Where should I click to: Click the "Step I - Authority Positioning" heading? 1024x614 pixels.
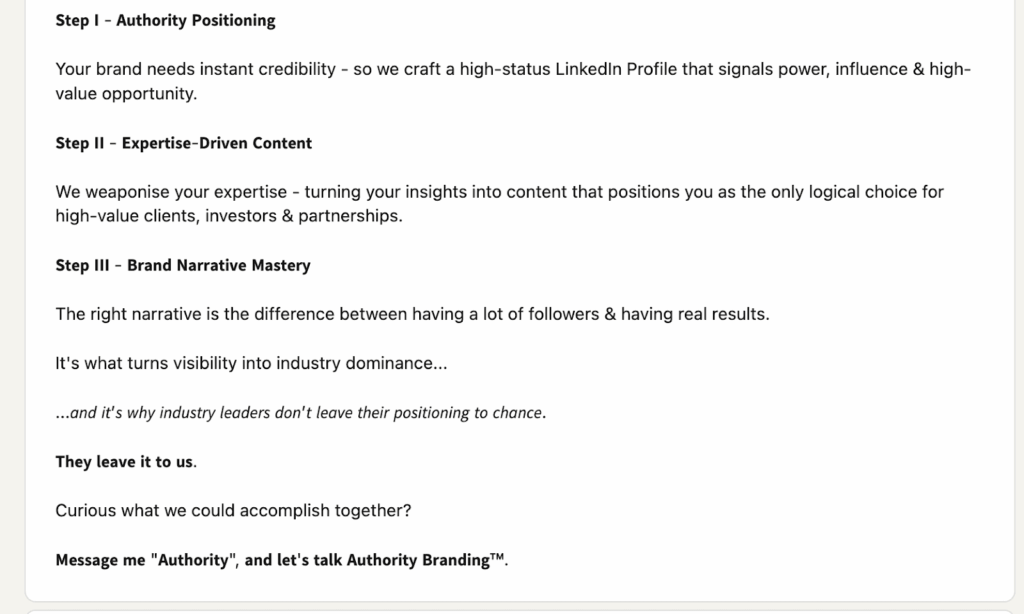click(x=165, y=20)
